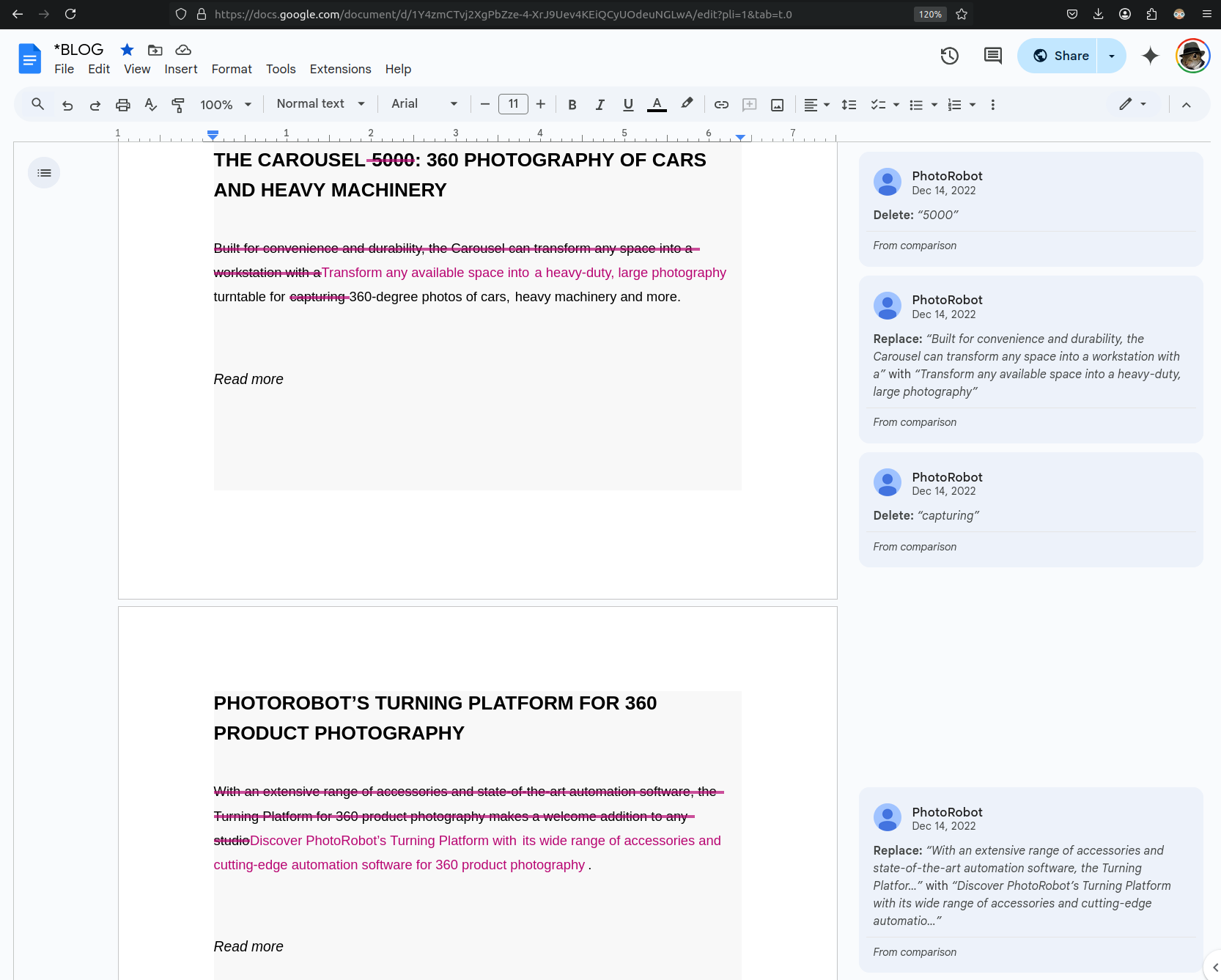
Task: Open the Insert menu
Action: 181,69
